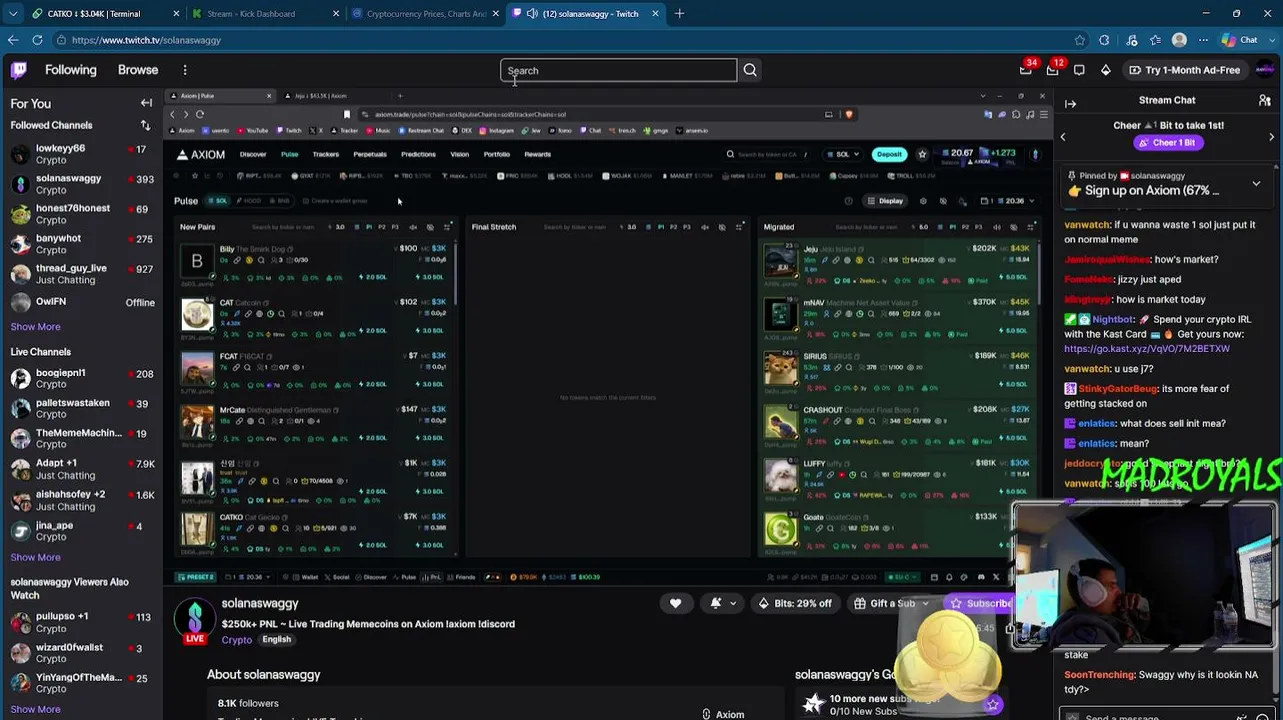The height and width of the screenshot is (720, 1283).
Task: Click the Twitch logo home icon
Action: 19,70
